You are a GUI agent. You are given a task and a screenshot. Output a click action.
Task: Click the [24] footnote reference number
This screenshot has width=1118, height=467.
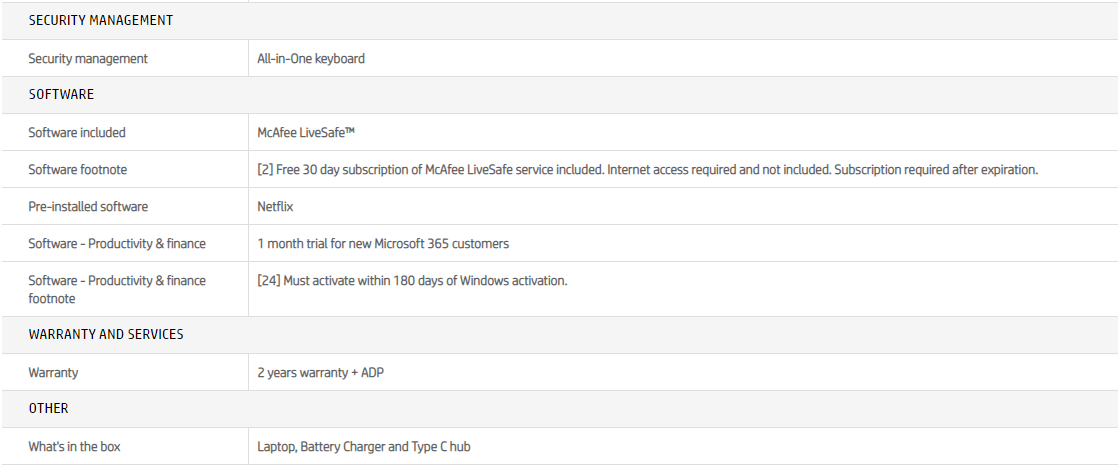[268, 281]
